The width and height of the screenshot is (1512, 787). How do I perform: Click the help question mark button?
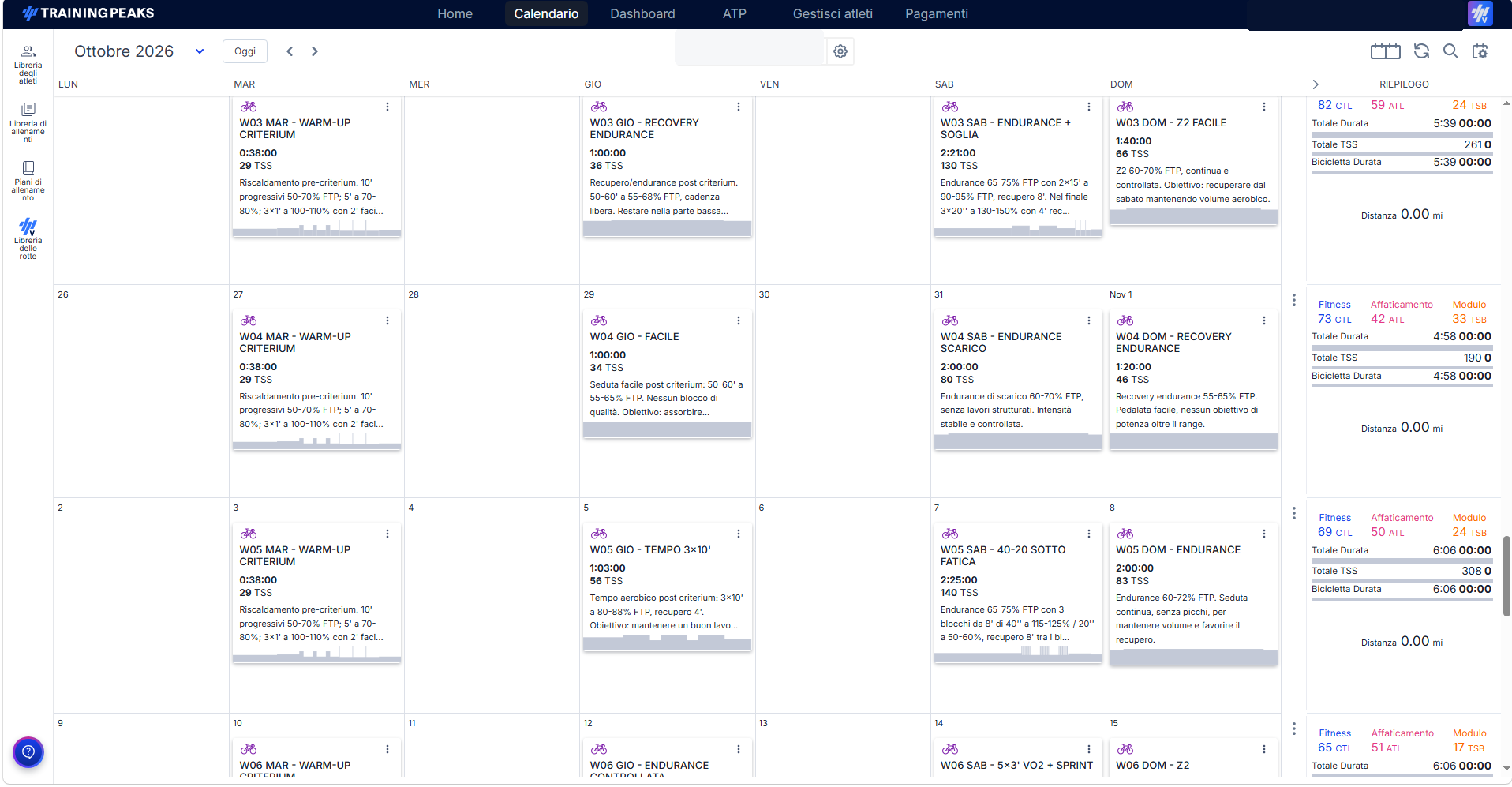coord(28,751)
